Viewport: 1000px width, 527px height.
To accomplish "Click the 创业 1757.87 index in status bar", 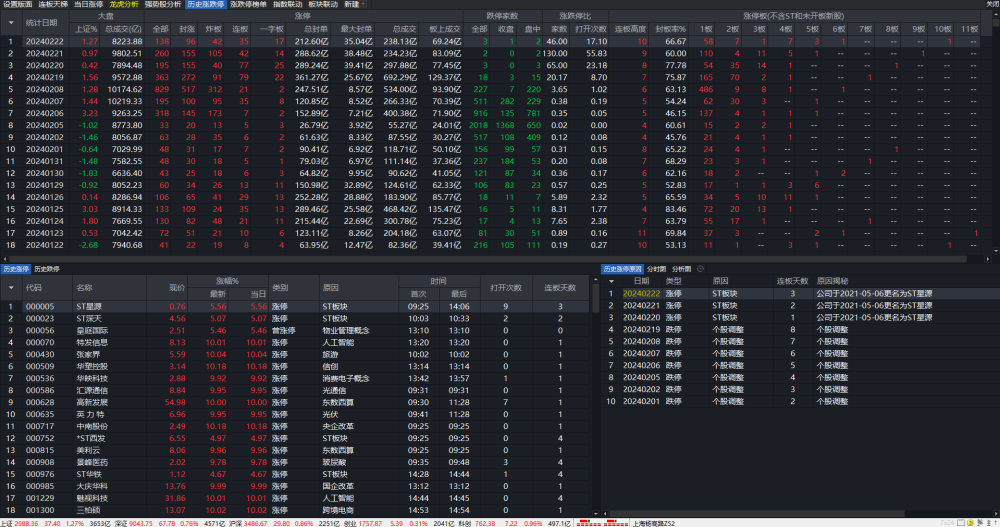I will 362,523.
